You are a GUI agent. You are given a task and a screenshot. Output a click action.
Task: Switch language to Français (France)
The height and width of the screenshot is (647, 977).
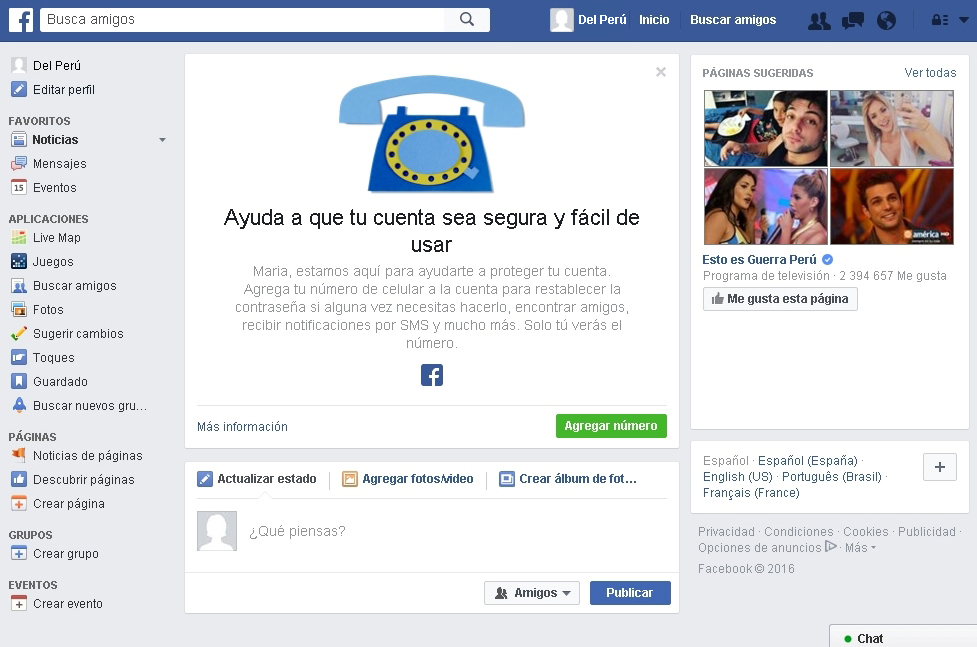pyautogui.click(x=751, y=493)
